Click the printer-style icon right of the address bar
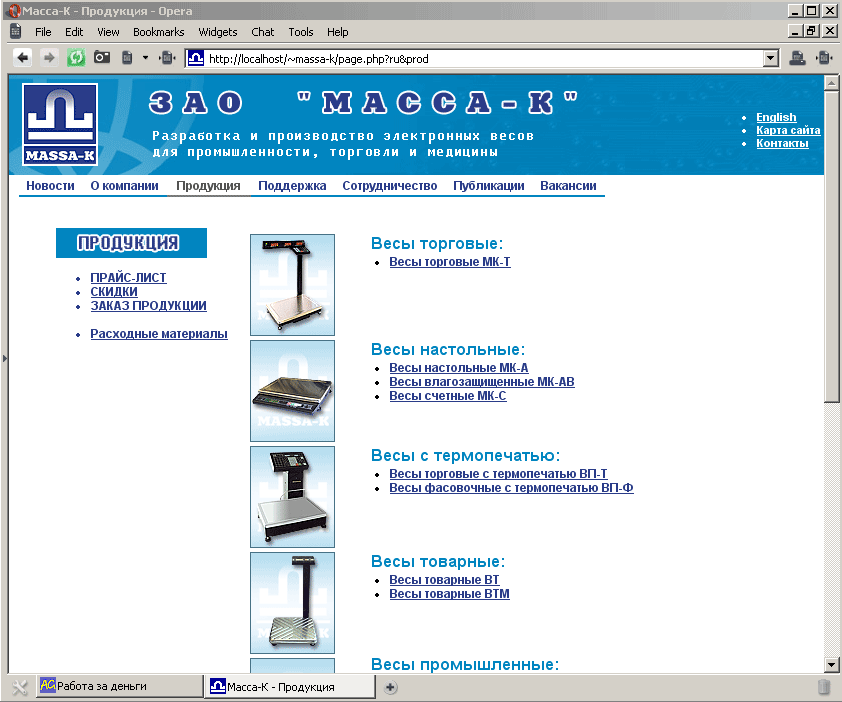842x702 pixels. tap(797, 57)
